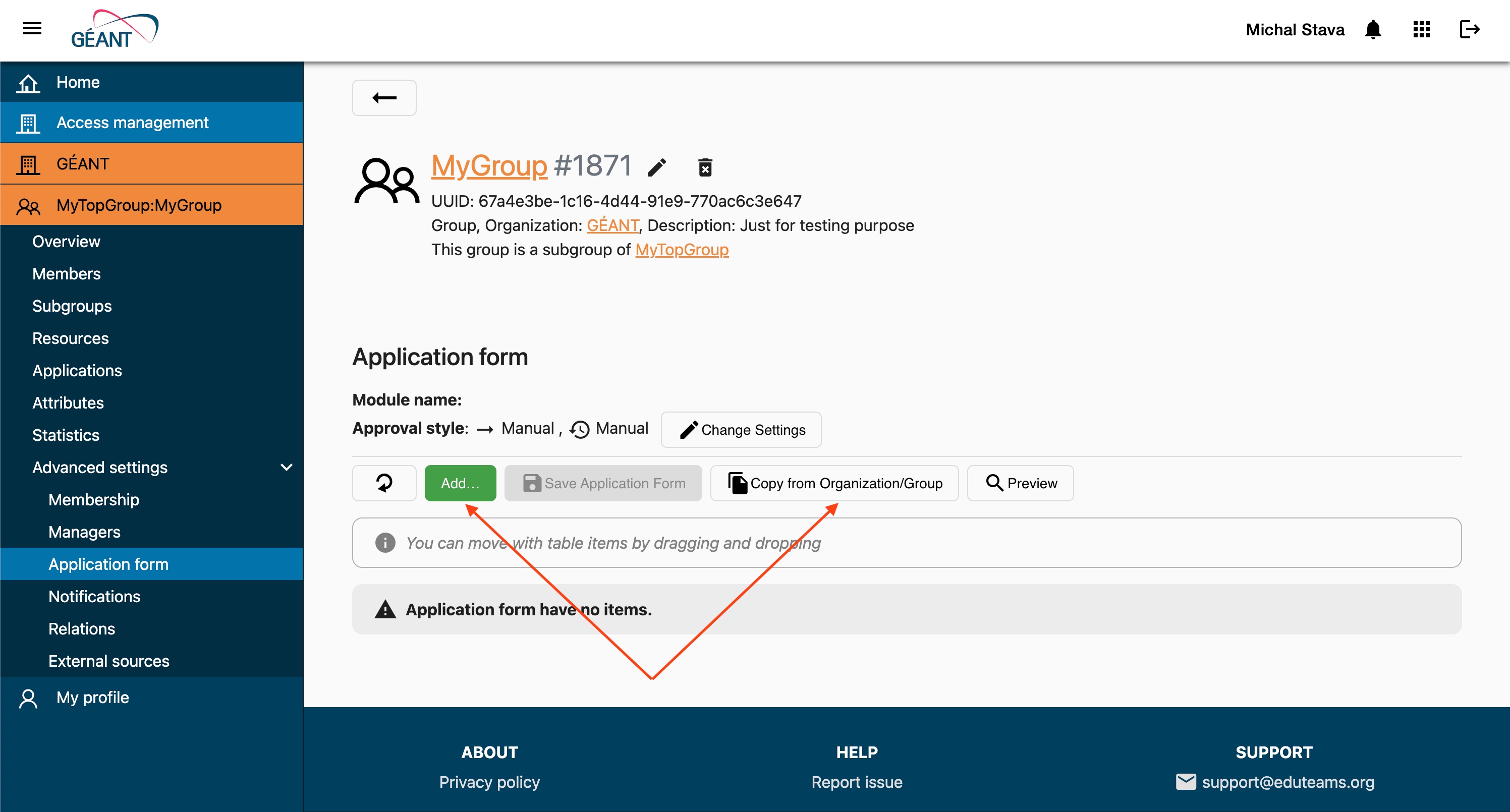Open the MyTopGroup parent group link

[682, 249]
